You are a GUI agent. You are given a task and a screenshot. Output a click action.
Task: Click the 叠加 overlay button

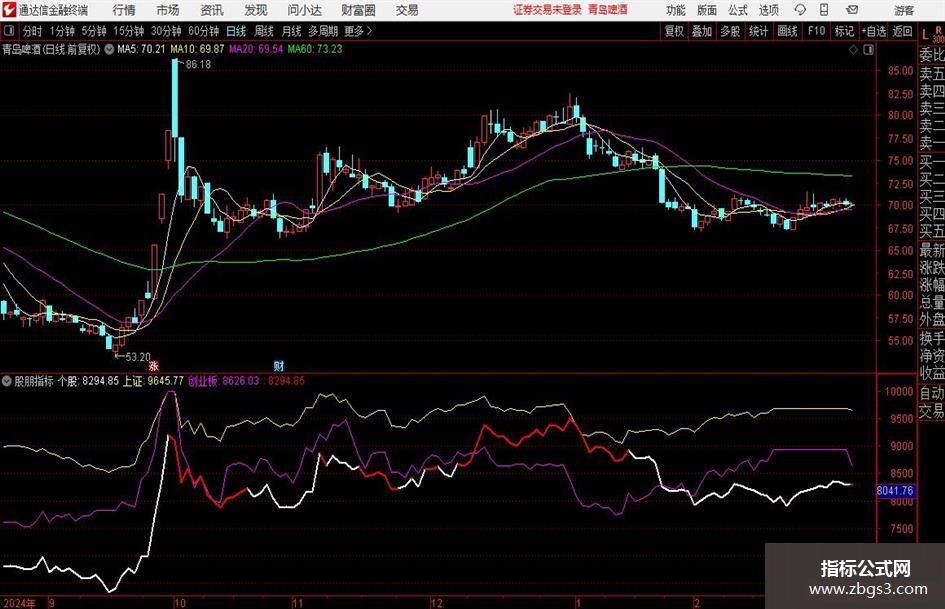point(702,31)
